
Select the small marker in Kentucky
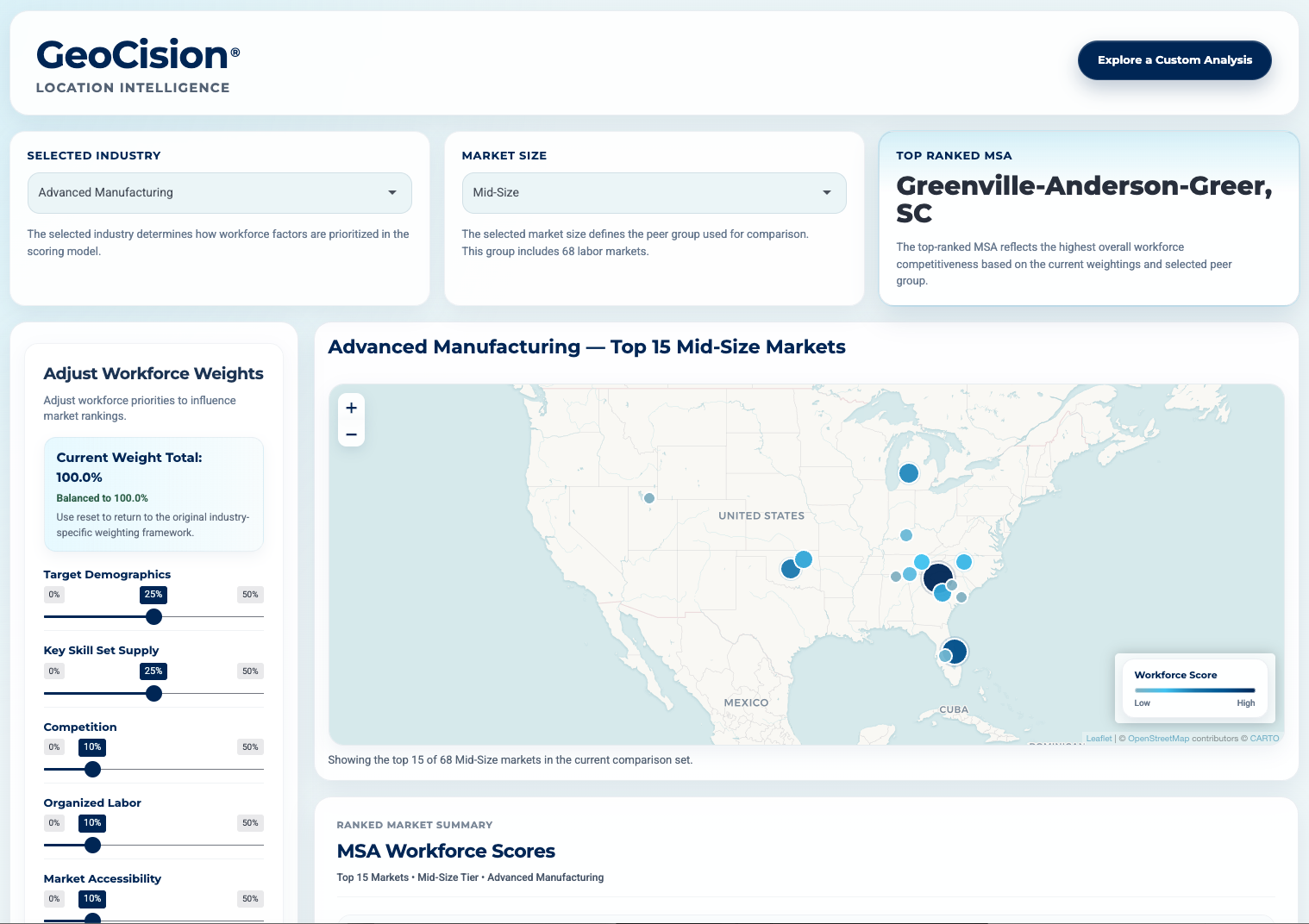pos(906,535)
